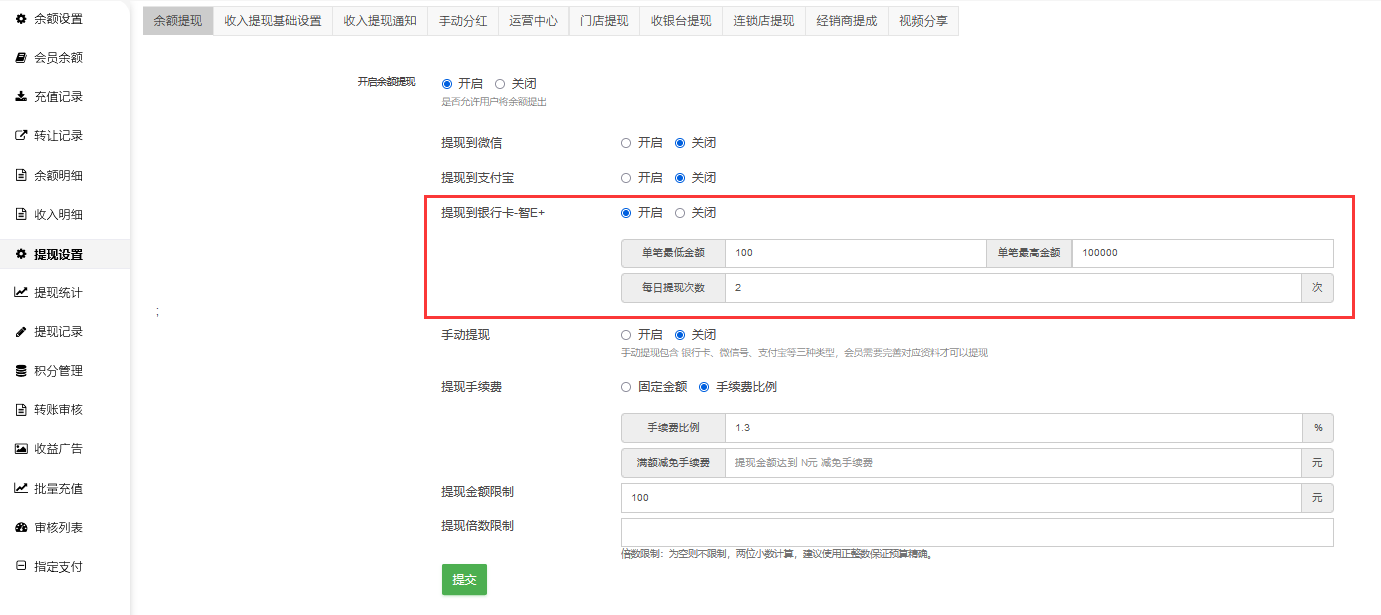
Task: Open the 经销商提成 tab
Action: [846, 21]
